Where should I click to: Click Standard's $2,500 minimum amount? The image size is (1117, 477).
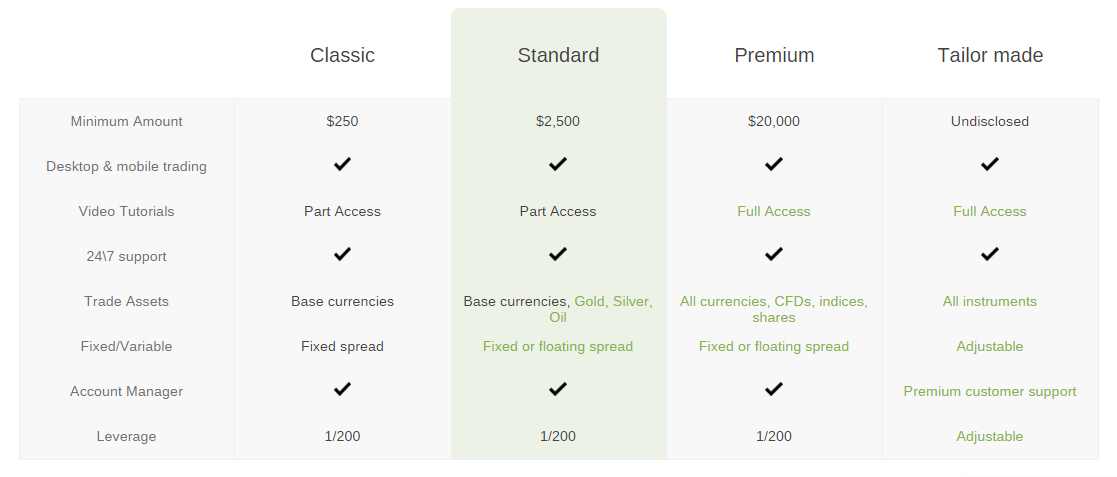558,121
